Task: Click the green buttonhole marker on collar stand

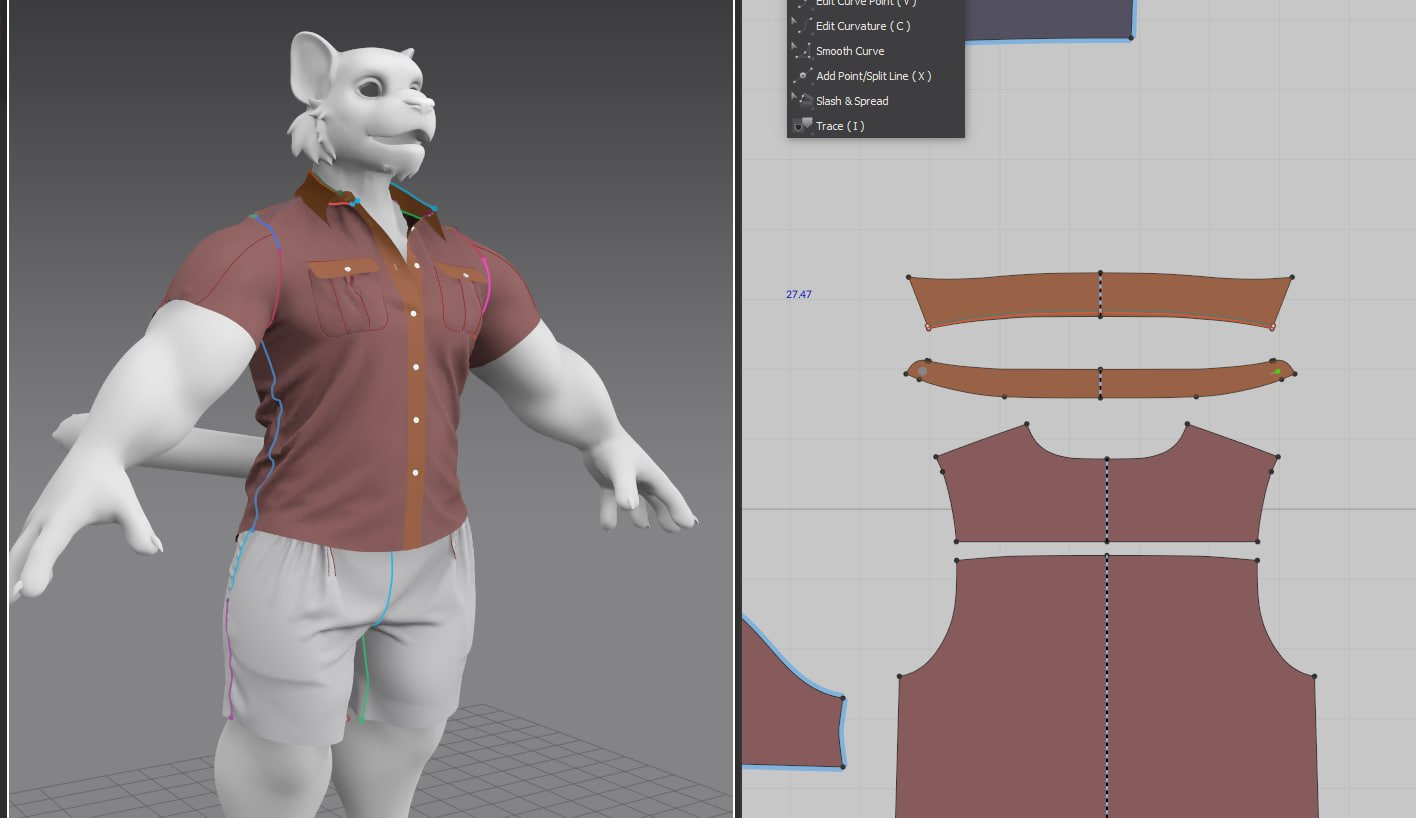Action: [x=1277, y=372]
